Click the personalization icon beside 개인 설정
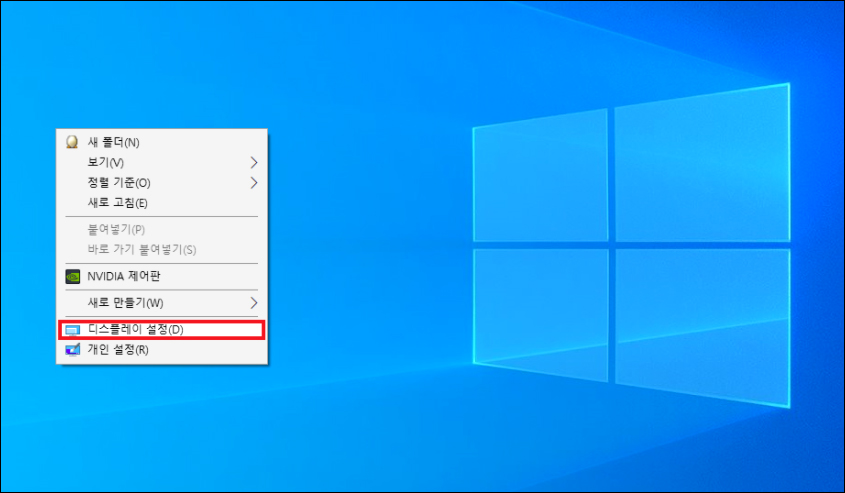Screen dimensions: 845x493 (x=72, y=350)
